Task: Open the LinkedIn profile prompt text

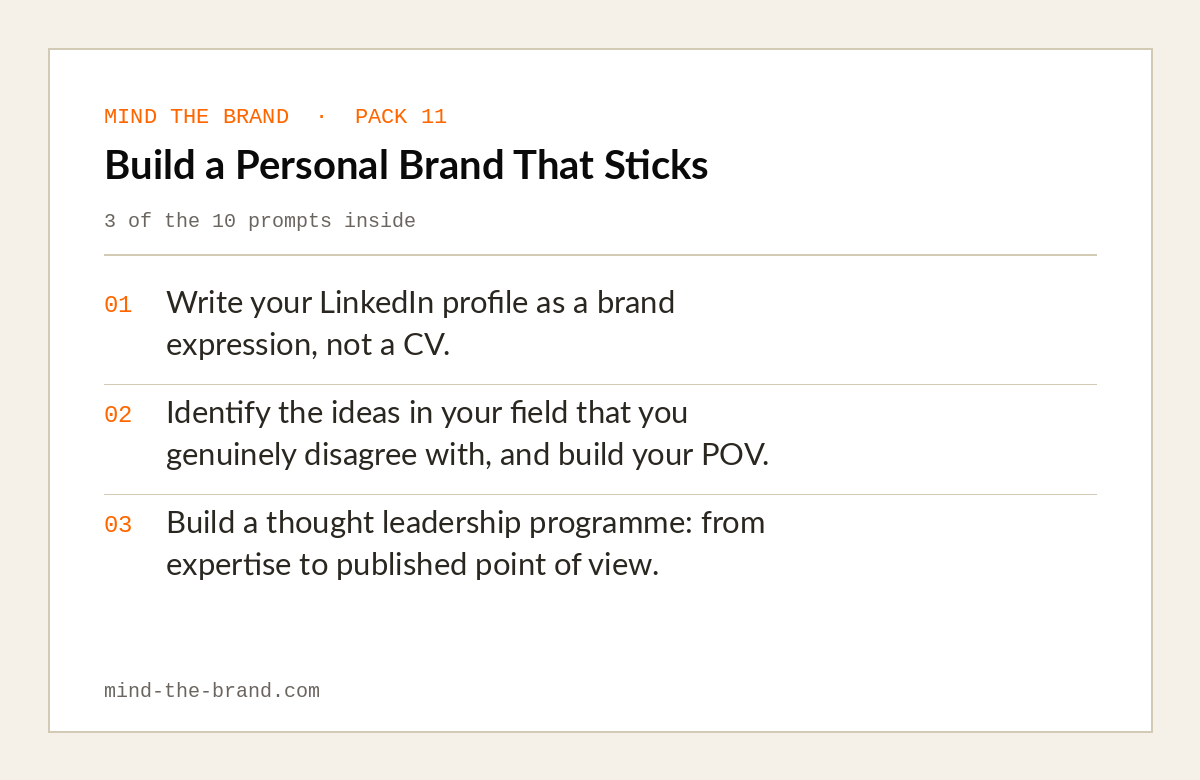Action: (420, 323)
